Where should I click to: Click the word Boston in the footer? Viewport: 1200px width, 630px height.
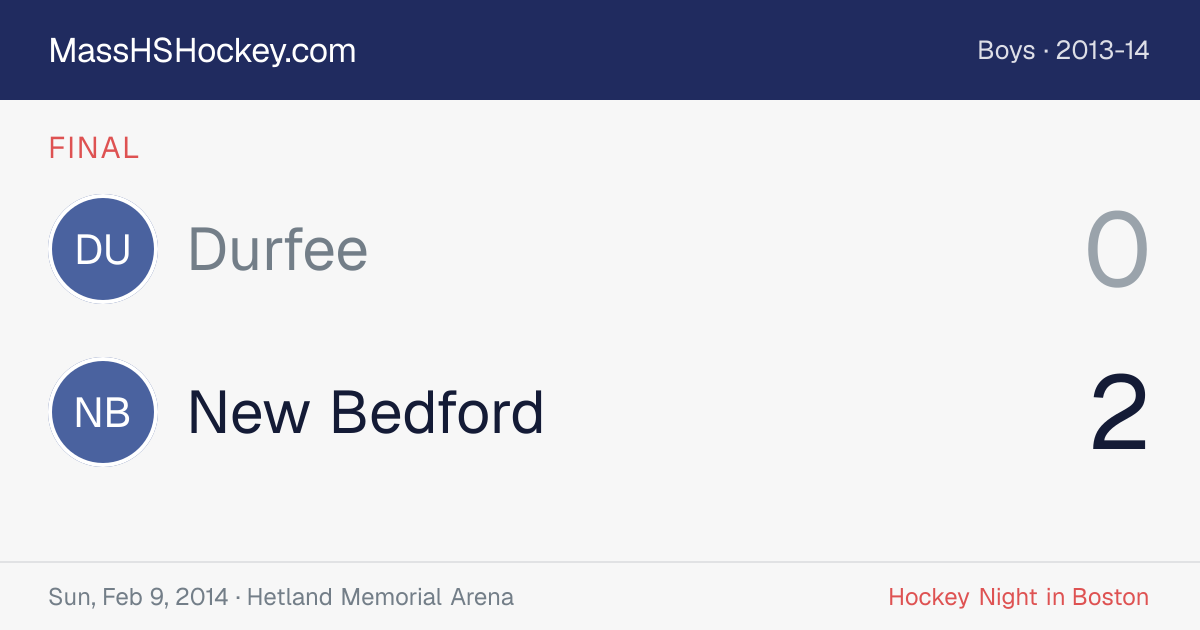(1110, 597)
